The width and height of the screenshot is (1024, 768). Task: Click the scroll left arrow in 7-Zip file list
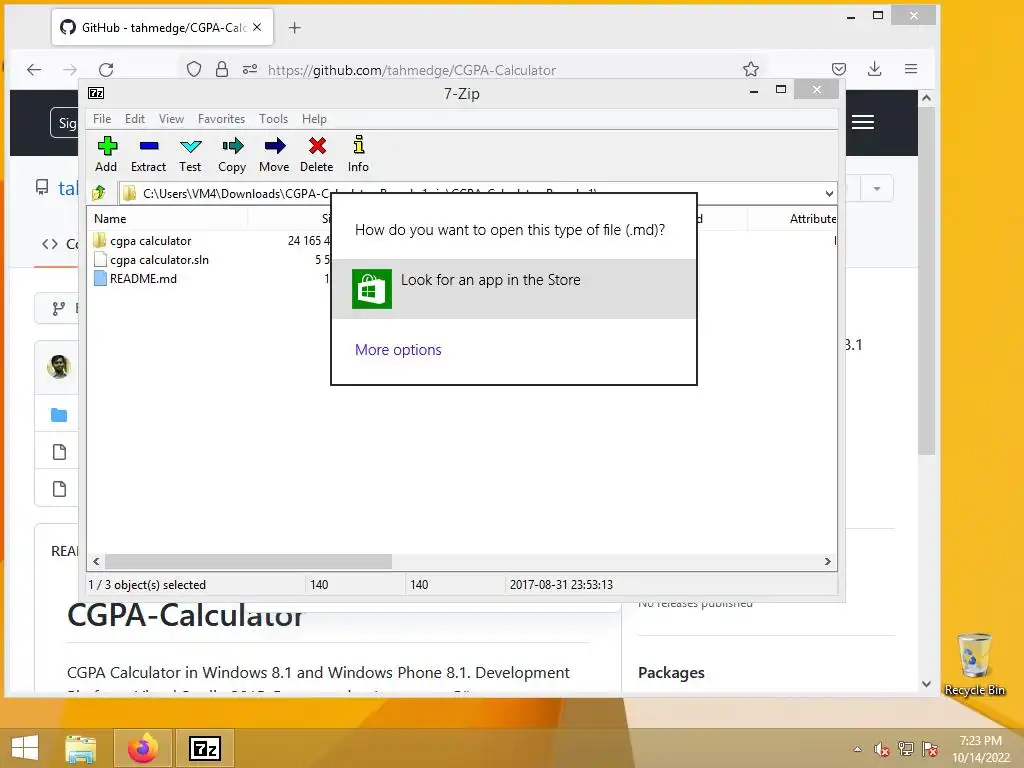coord(97,562)
